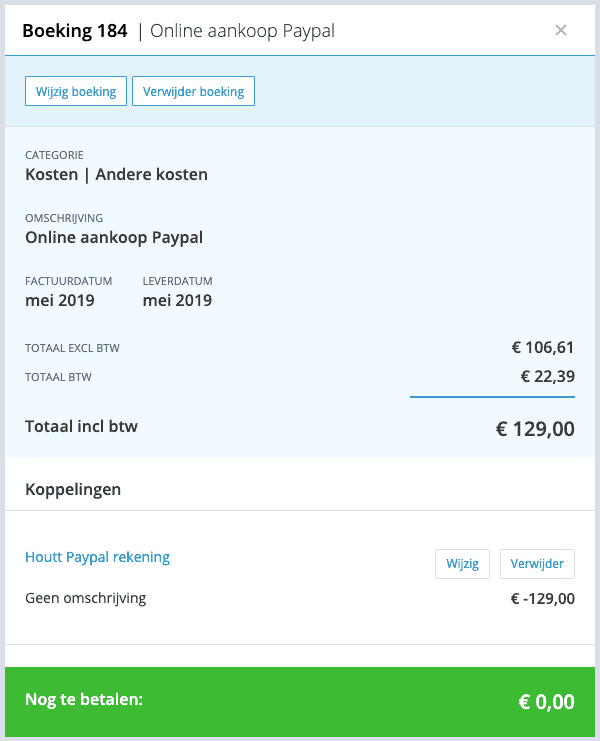
Task: Click the Koppelingen section heading
Action: coord(73,490)
